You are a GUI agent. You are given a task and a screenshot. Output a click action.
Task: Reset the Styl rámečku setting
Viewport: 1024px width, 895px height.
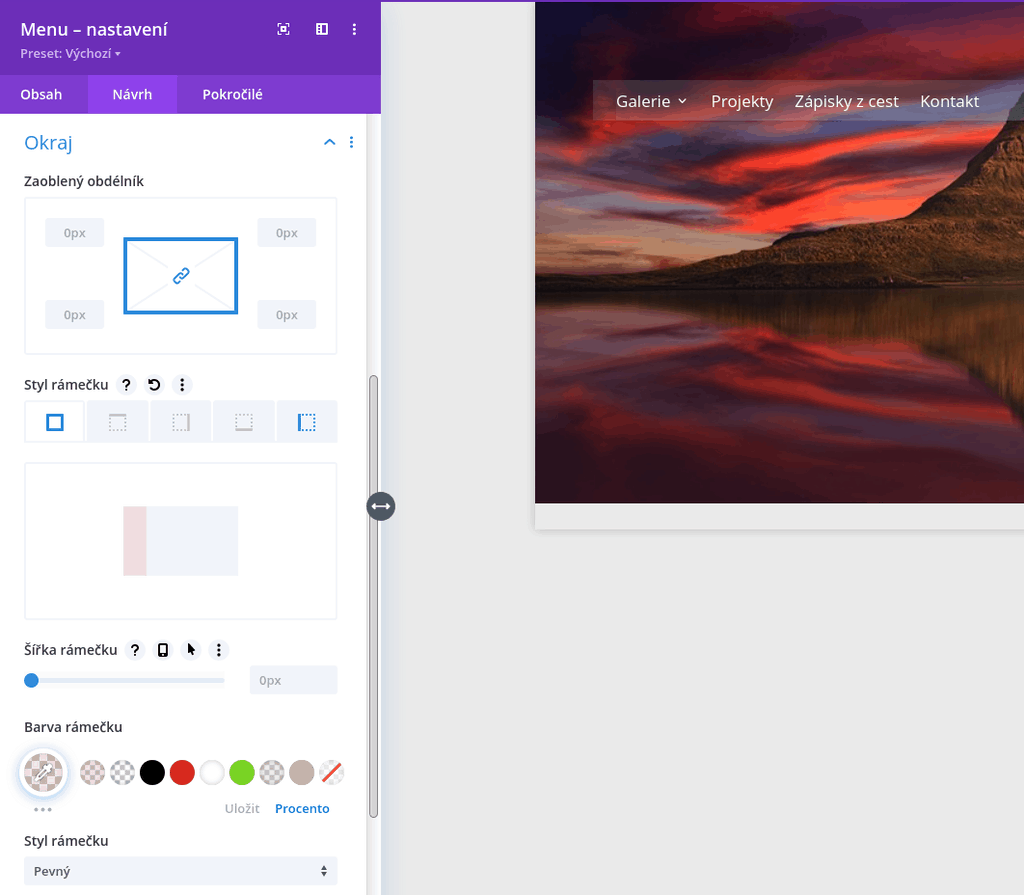(154, 385)
